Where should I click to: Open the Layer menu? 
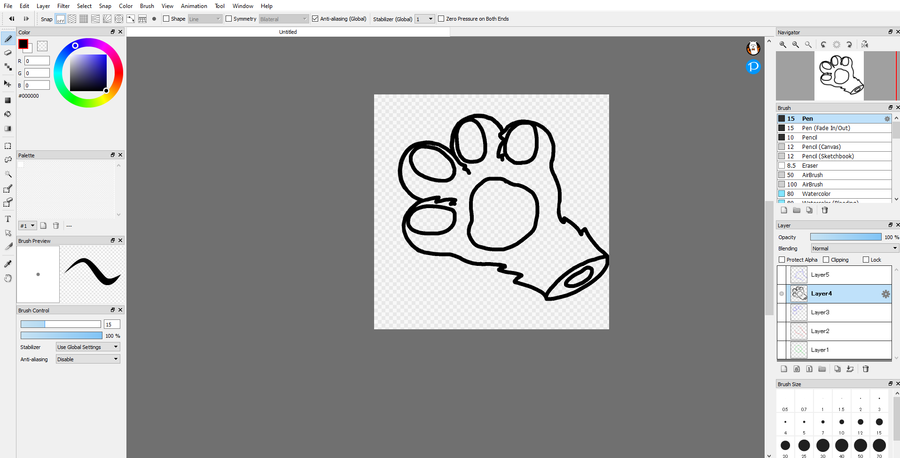(x=43, y=6)
